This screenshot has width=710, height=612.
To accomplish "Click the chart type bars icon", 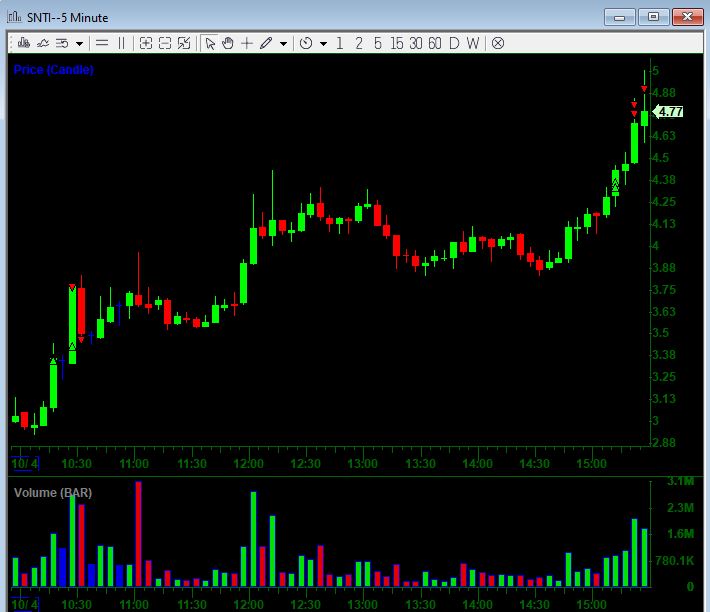I will [24, 43].
